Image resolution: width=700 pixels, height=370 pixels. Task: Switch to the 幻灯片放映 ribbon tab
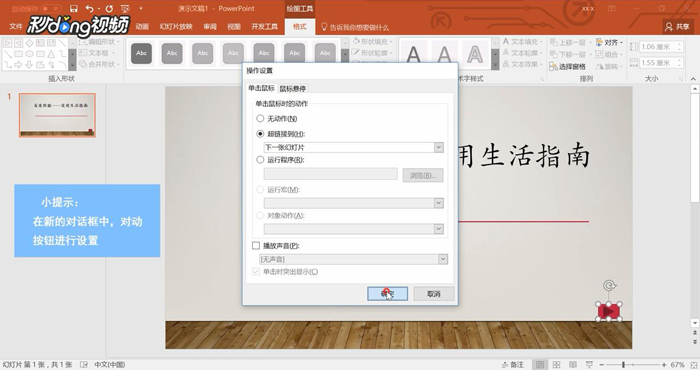(176, 27)
